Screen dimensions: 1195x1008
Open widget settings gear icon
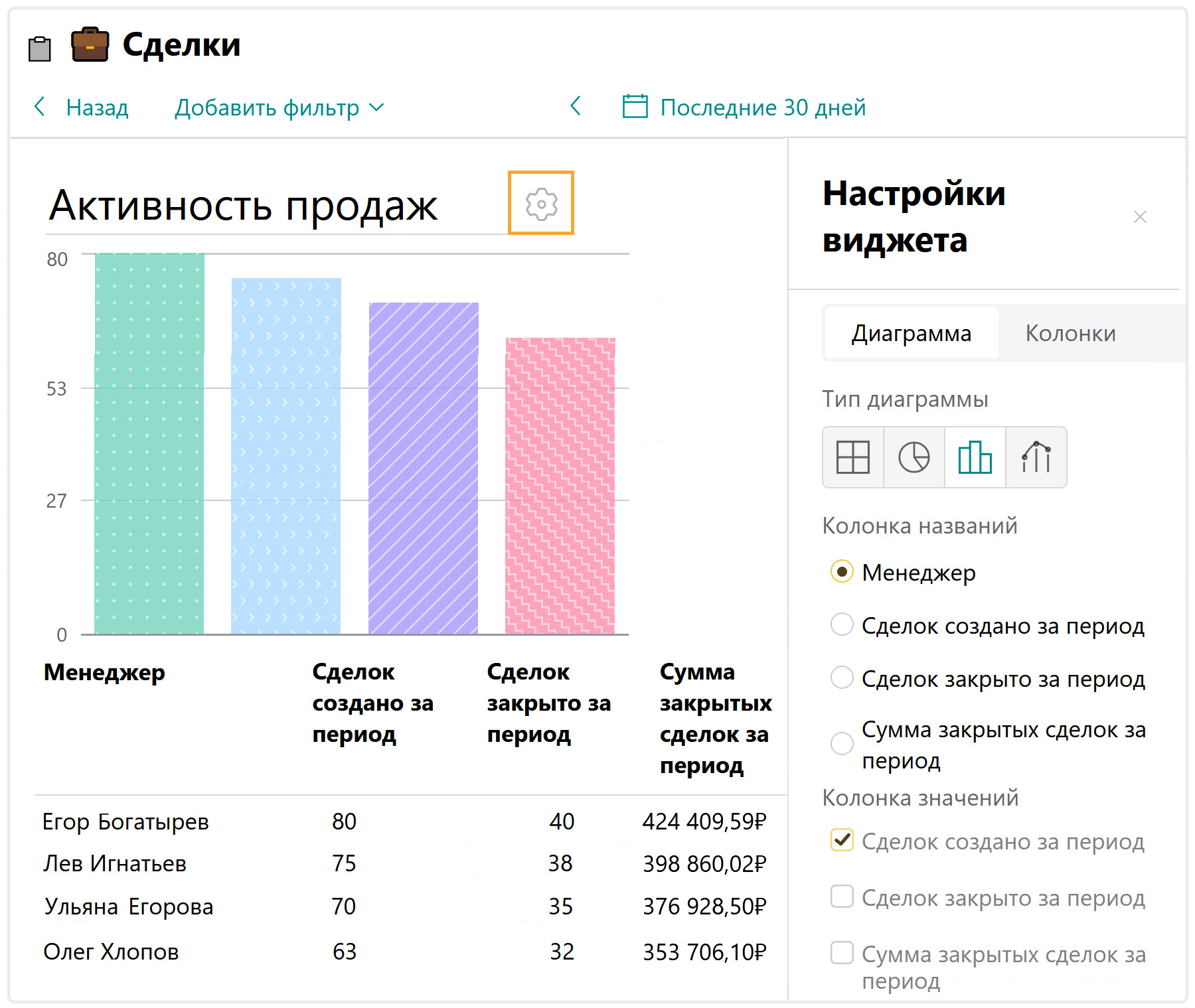click(541, 204)
